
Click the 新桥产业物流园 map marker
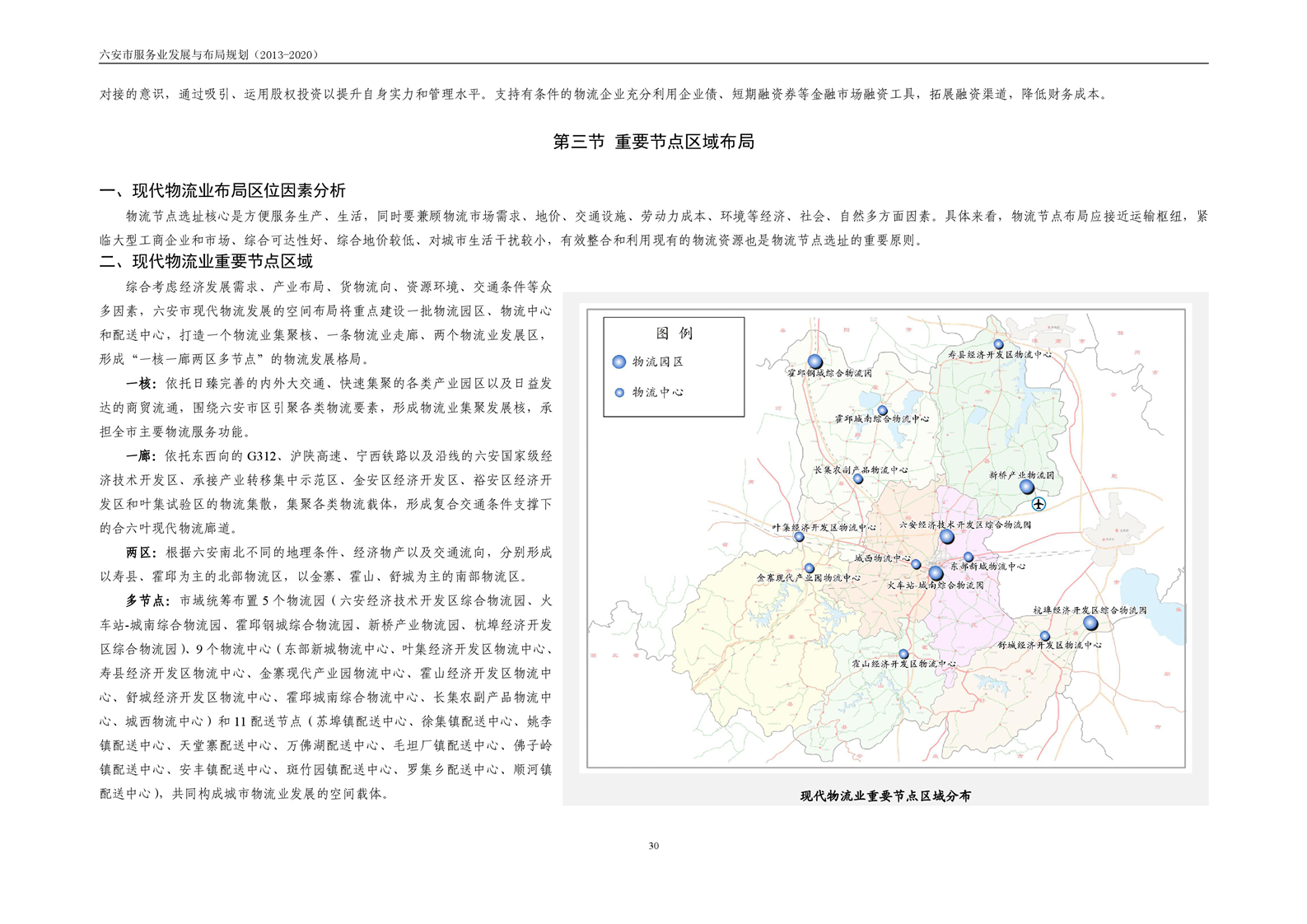click(1027, 487)
